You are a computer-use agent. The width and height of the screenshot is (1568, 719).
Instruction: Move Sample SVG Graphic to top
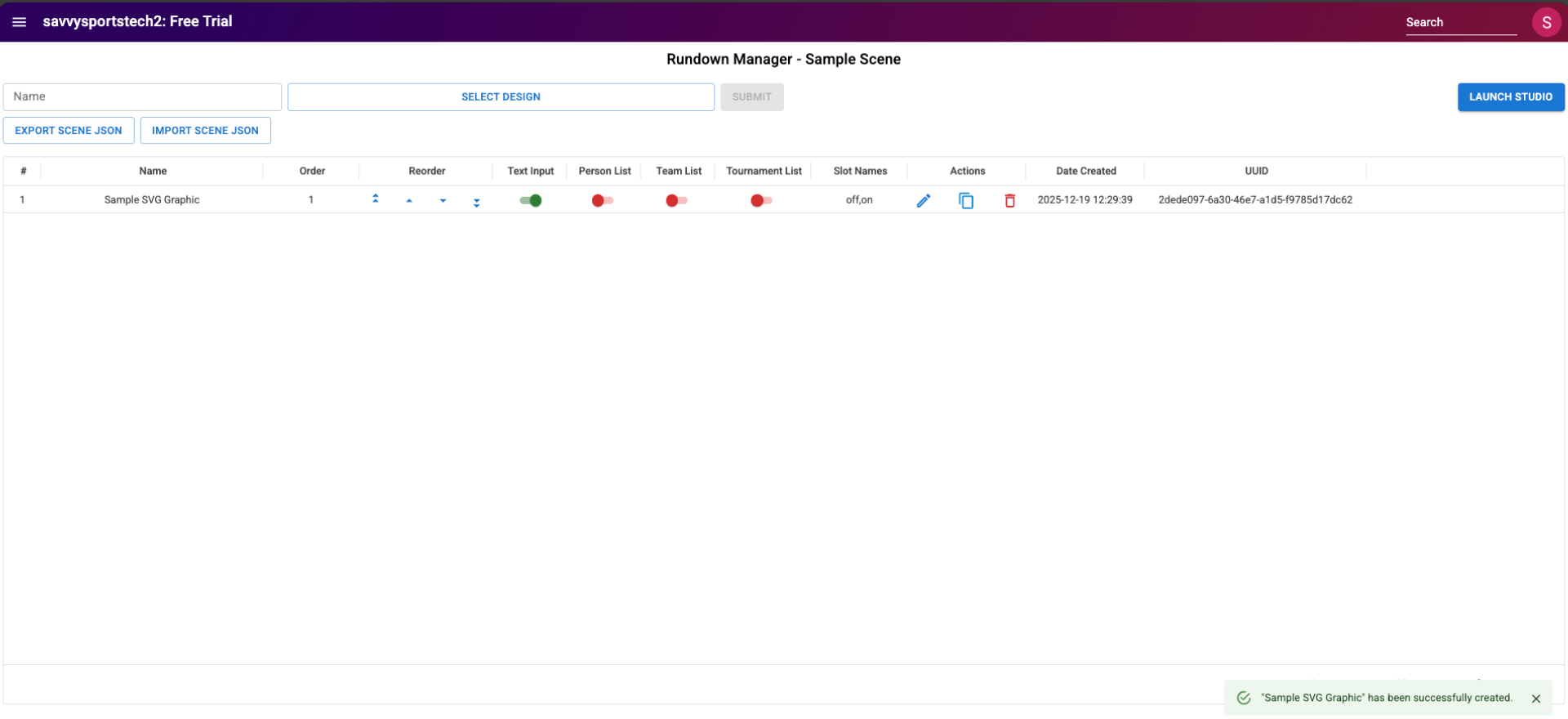coord(376,199)
